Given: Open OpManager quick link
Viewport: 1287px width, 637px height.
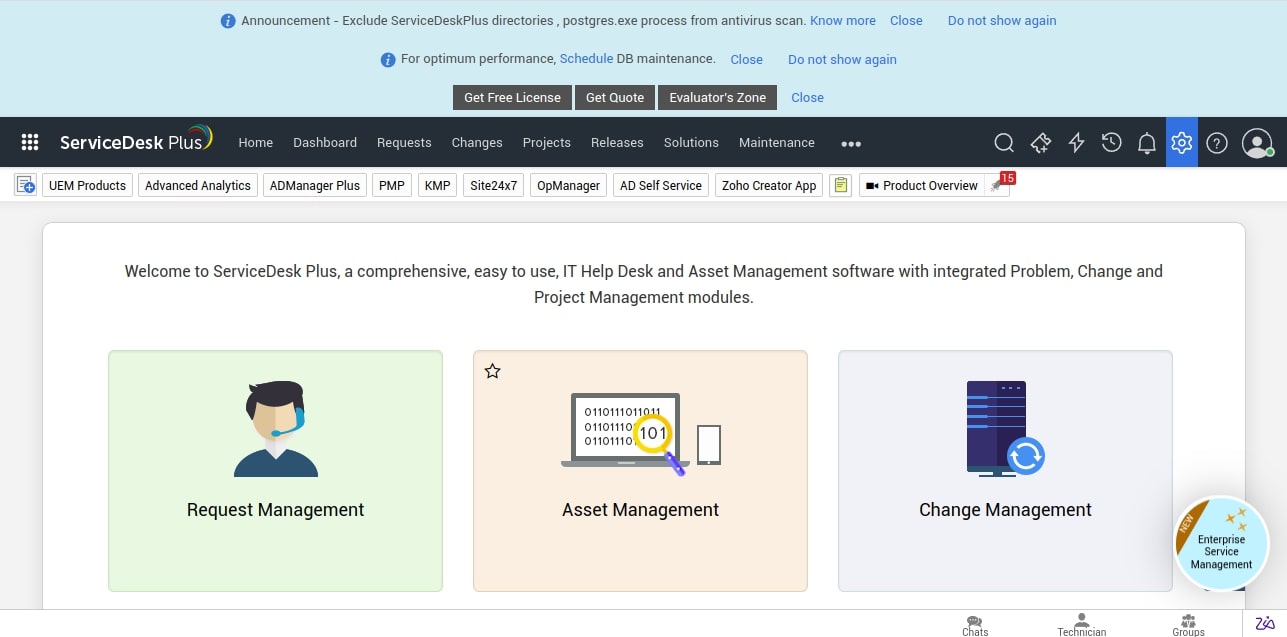Looking at the screenshot, I should [569, 185].
